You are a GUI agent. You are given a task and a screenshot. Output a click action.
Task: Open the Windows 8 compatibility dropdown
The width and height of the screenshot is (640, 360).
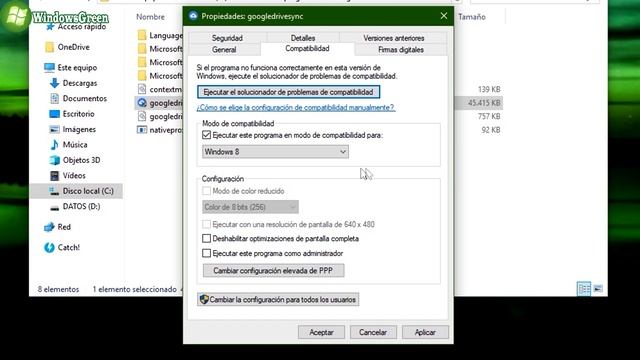click(276, 152)
